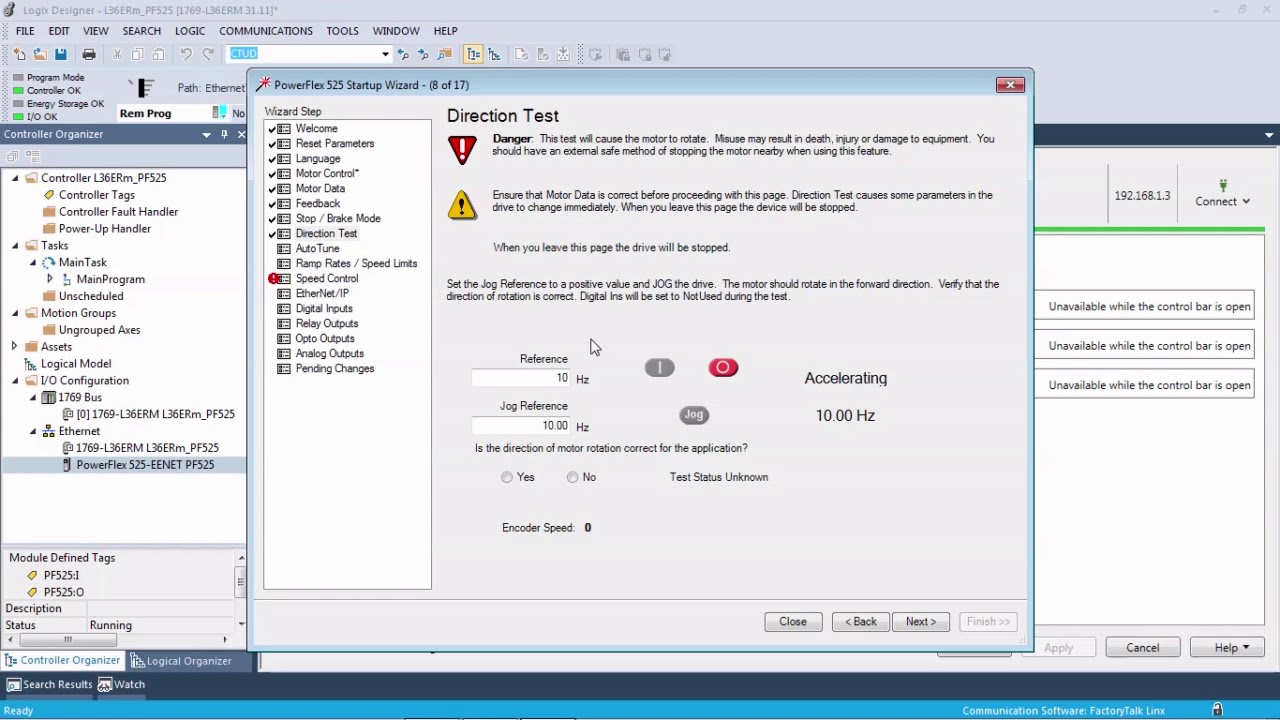
Task: Open the Controller Organizer panel options dropdown
Action: [x=207, y=134]
